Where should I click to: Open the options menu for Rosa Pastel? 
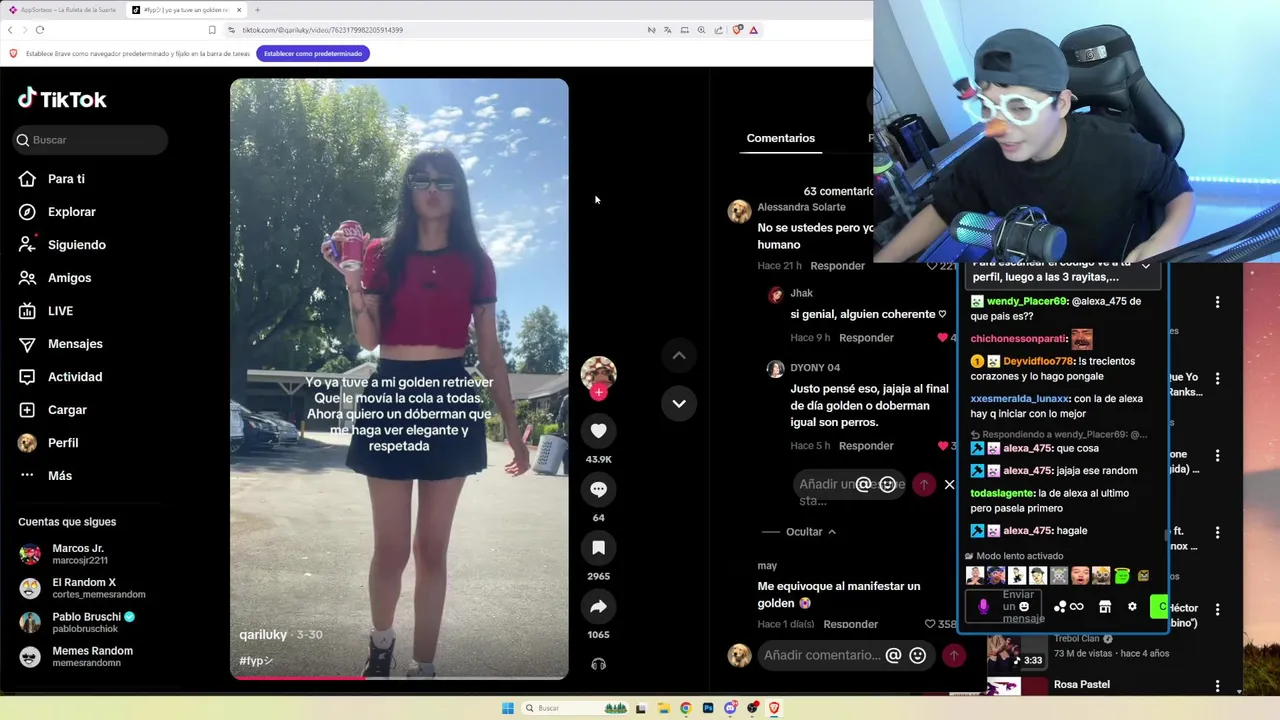point(1217,686)
